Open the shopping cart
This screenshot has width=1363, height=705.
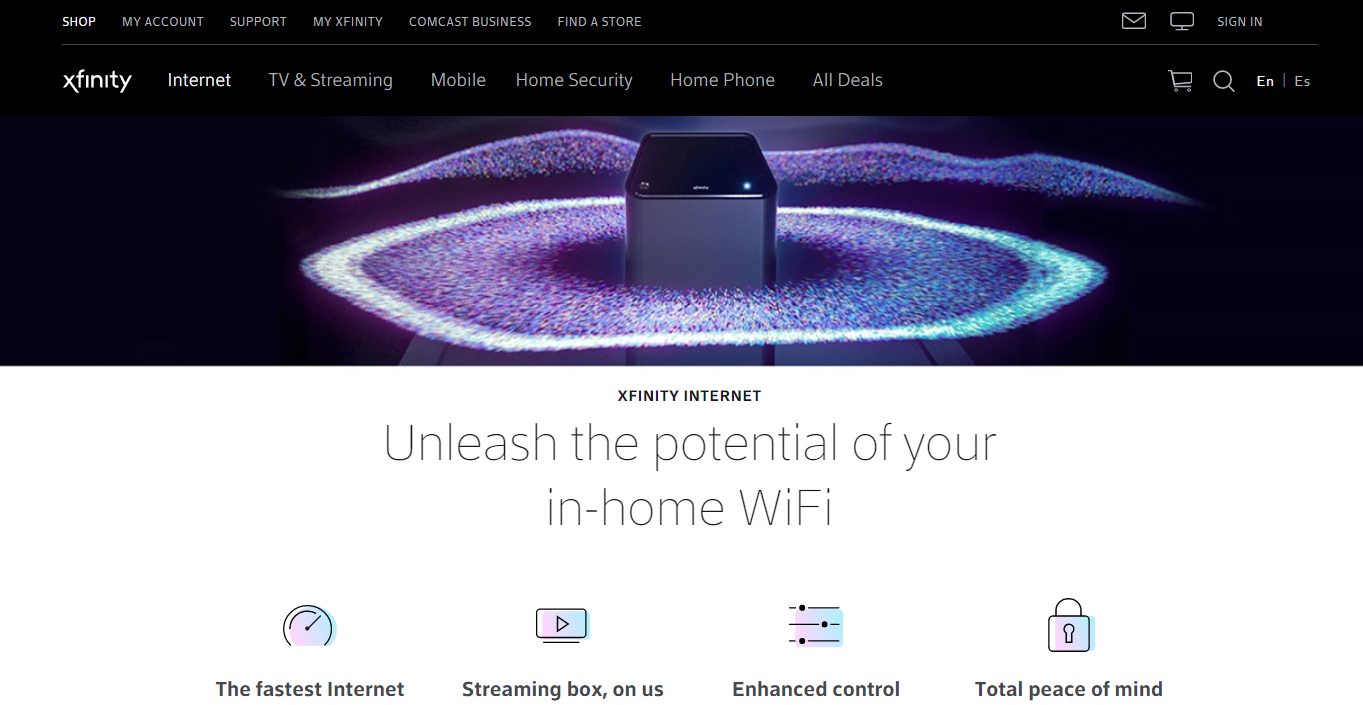point(1180,81)
